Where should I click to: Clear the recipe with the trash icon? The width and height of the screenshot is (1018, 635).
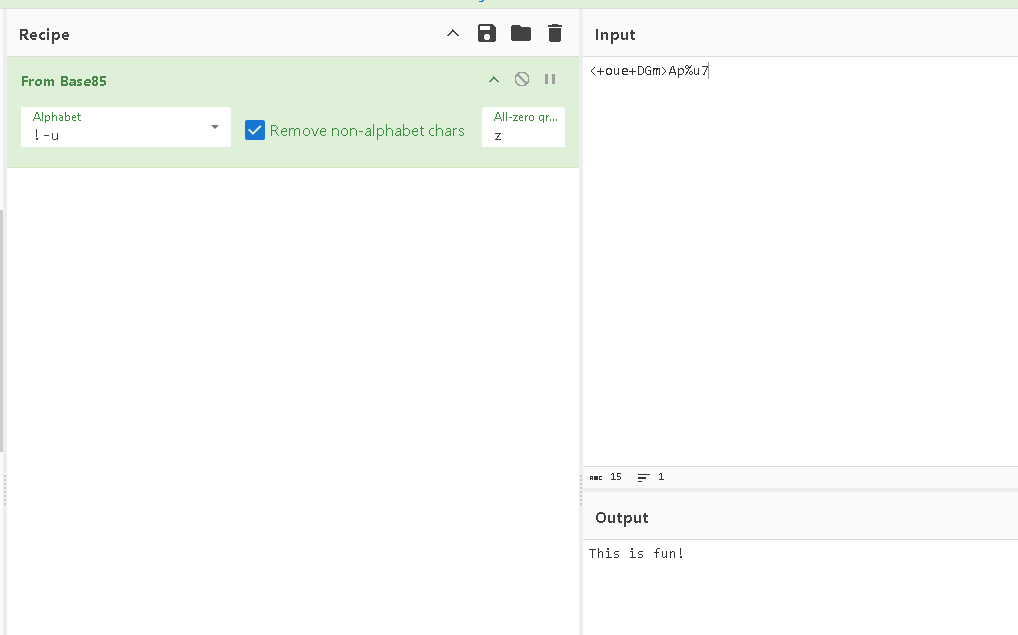click(x=555, y=34)
